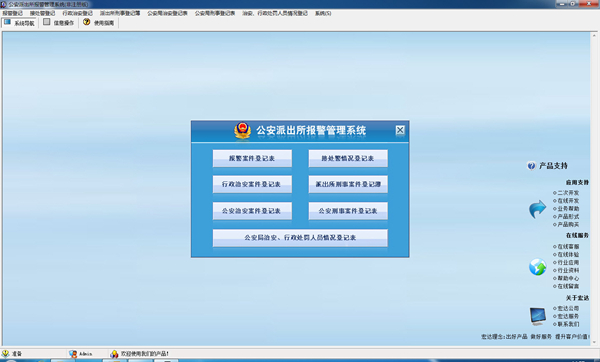The height and width of the screenshot is (362, 600).
Task: Click the 产品支持 heading text
Action: [x=553, y=166]
